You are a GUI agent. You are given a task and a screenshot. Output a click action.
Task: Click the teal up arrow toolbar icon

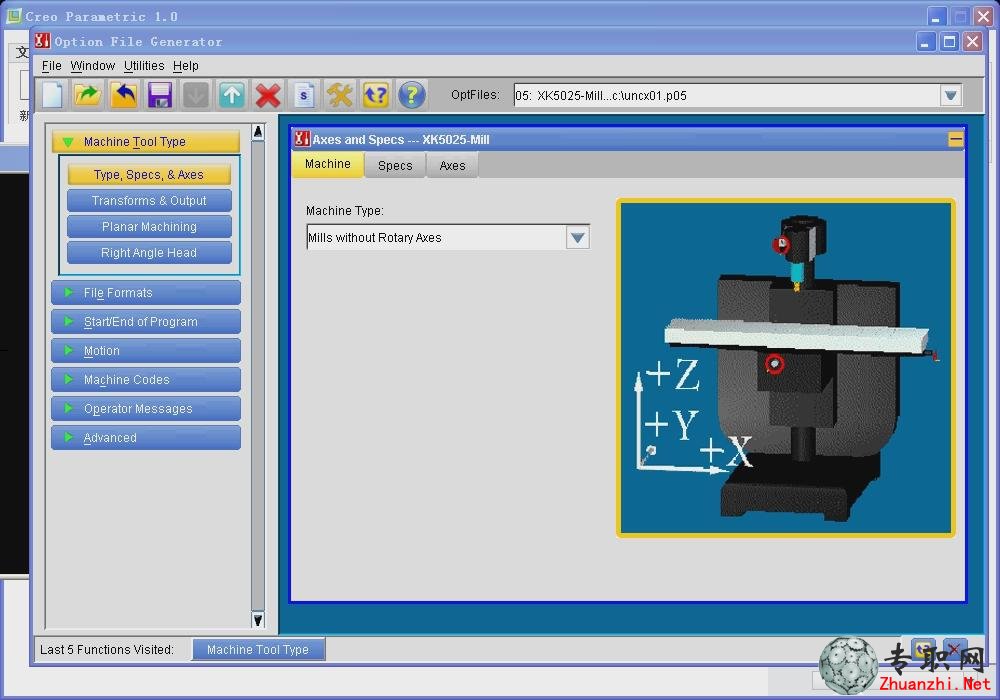[x=232, y=95]
